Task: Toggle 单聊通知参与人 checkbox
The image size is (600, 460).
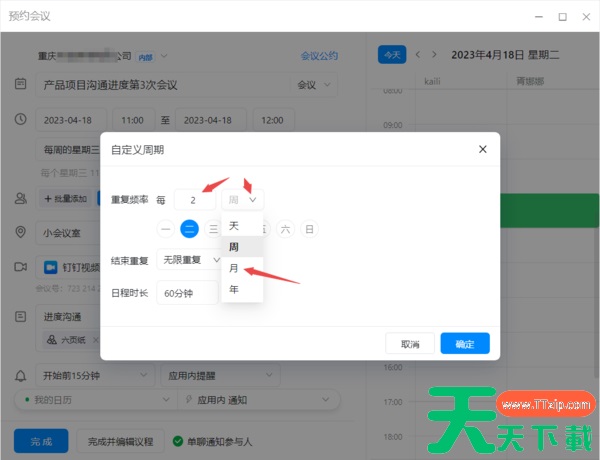Action: 178,441
